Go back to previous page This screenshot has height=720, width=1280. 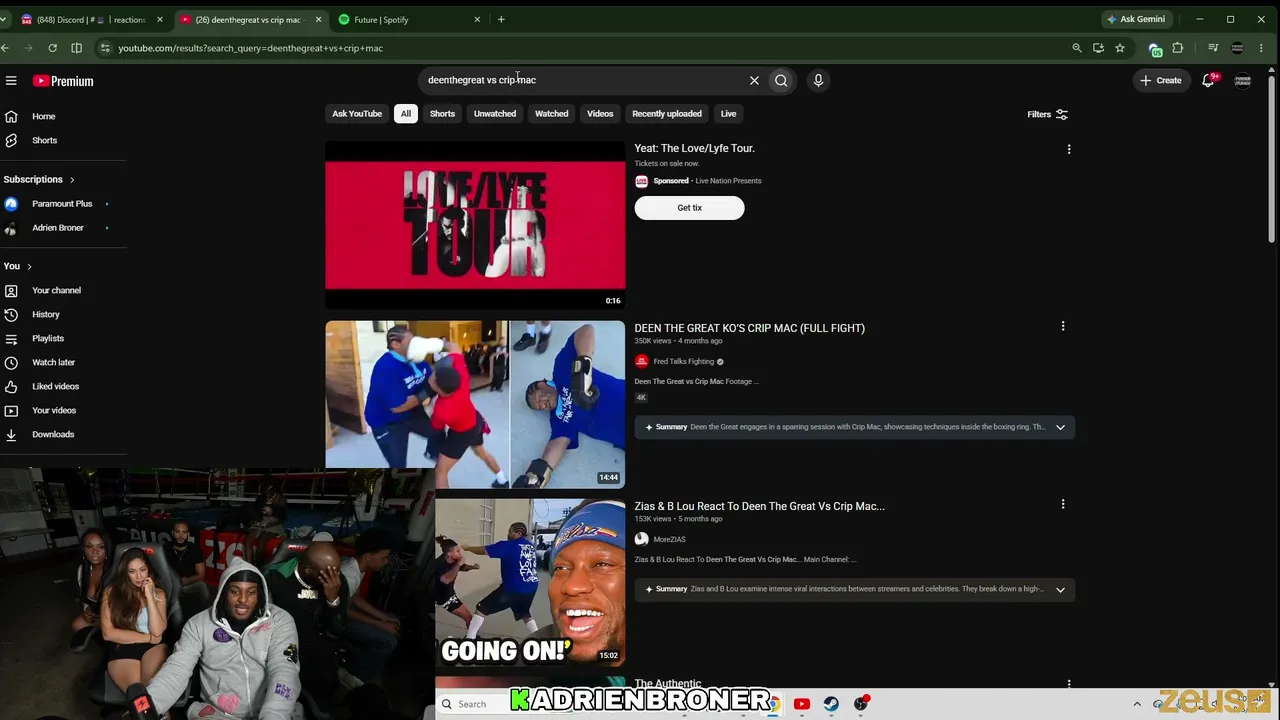coord(5,48)
